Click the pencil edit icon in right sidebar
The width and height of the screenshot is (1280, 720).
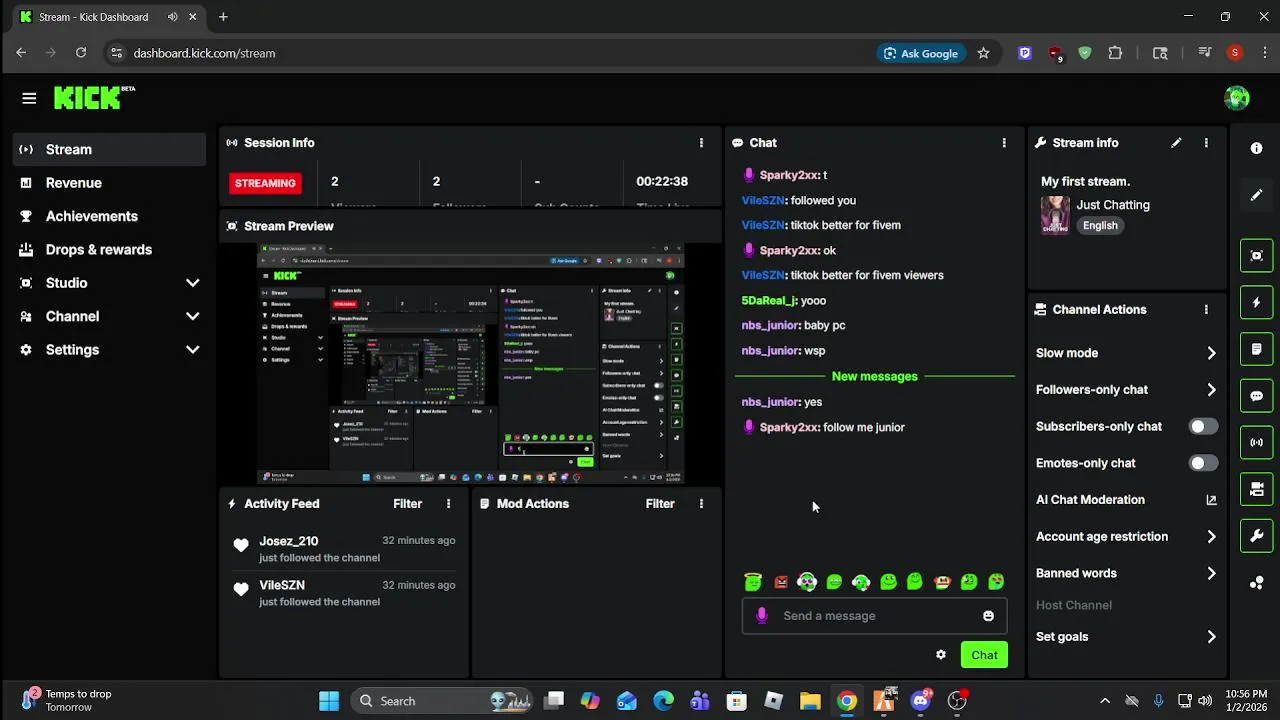1257,195
